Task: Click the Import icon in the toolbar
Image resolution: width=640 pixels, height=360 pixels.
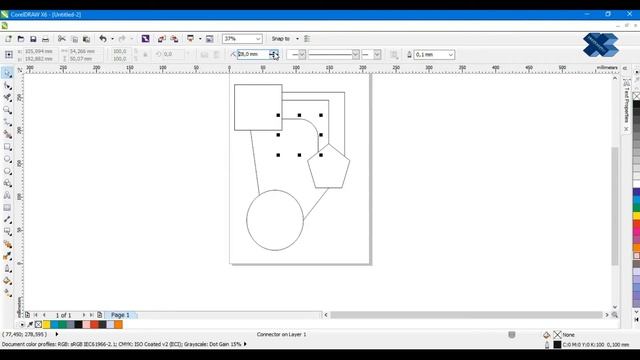Action: (x=162, y=39)
